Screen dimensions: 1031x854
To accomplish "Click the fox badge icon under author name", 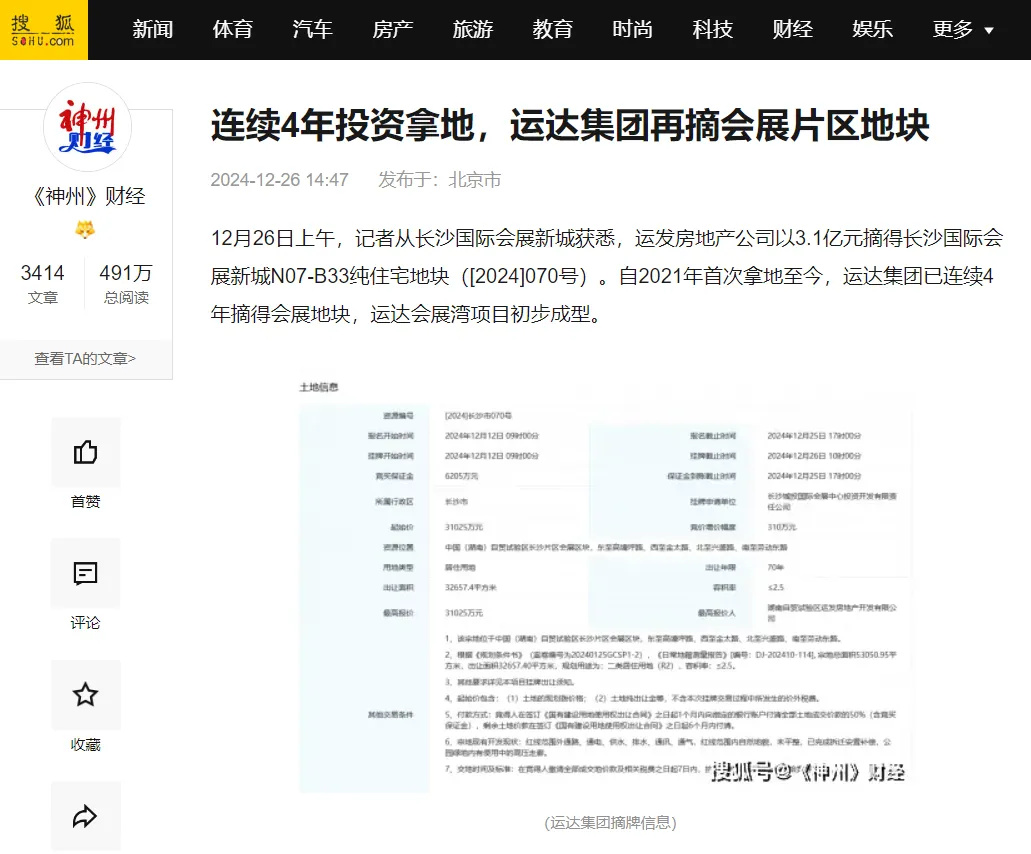I will click(85, 229).
